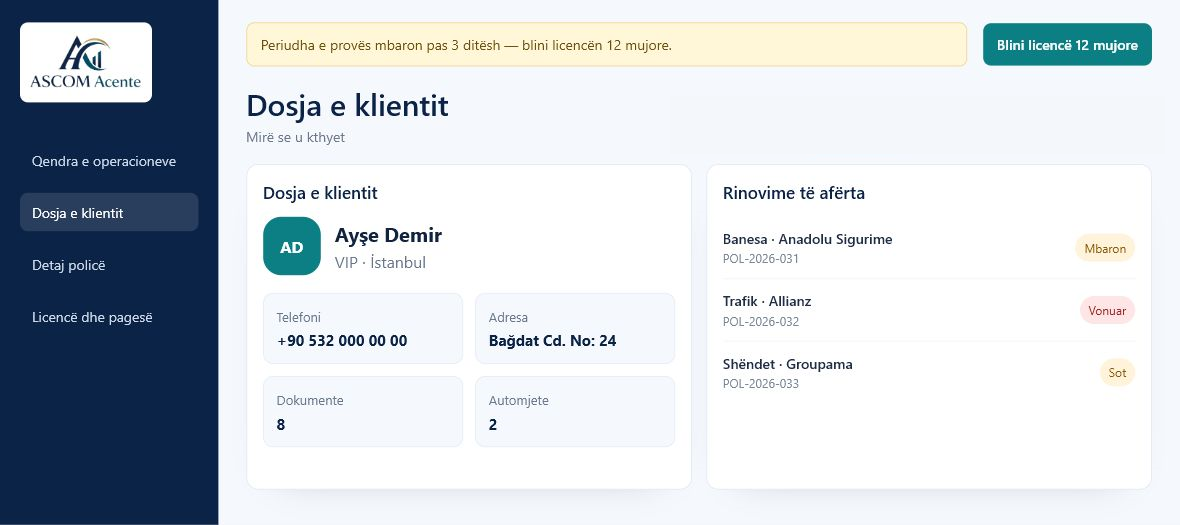Viewport: 1180px width, 525px height.
Task: Open Licencë dhe pagesë section
Action: tap(109, 317)
